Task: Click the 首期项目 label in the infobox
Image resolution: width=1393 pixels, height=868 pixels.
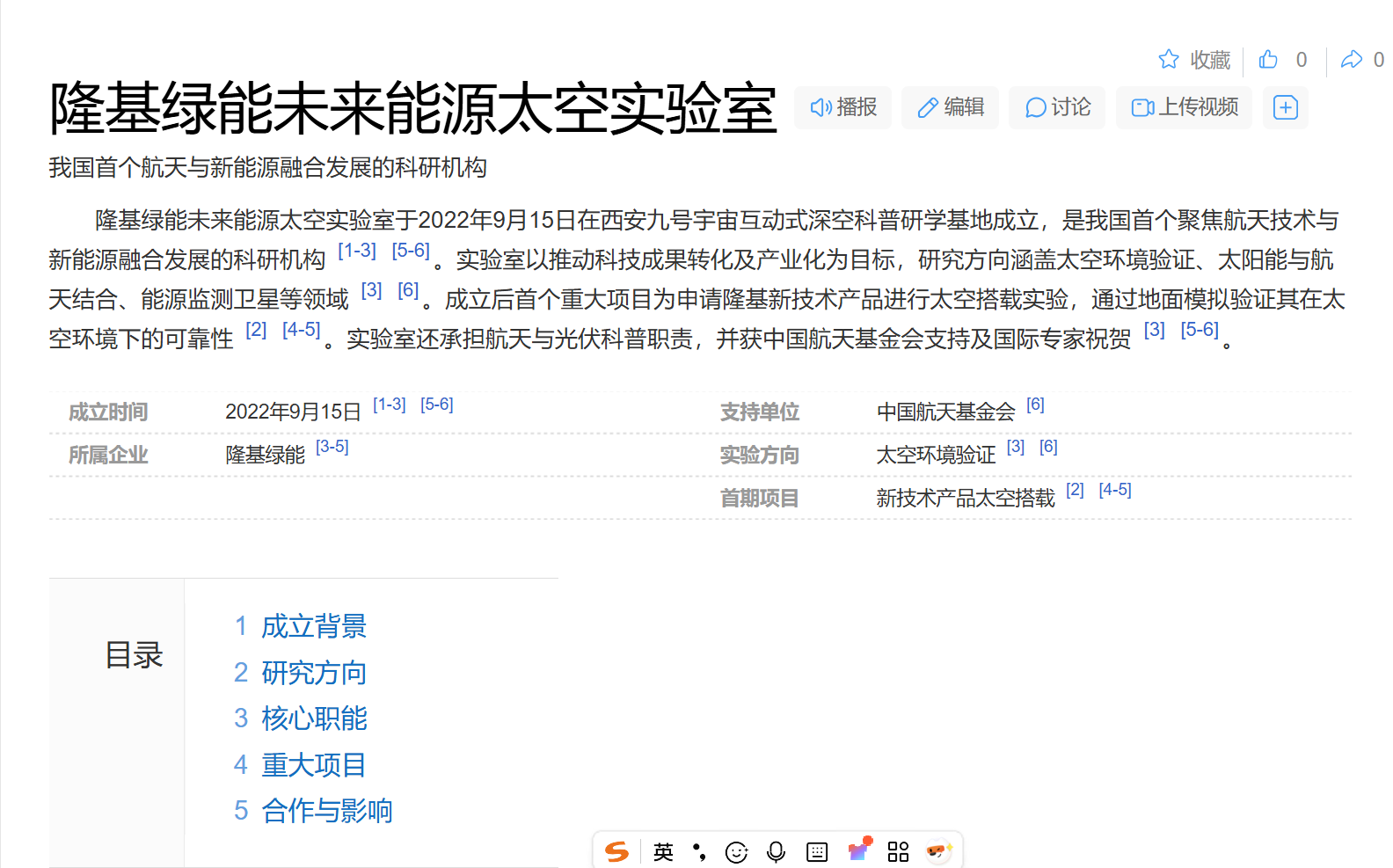Action: click(760, 499)
